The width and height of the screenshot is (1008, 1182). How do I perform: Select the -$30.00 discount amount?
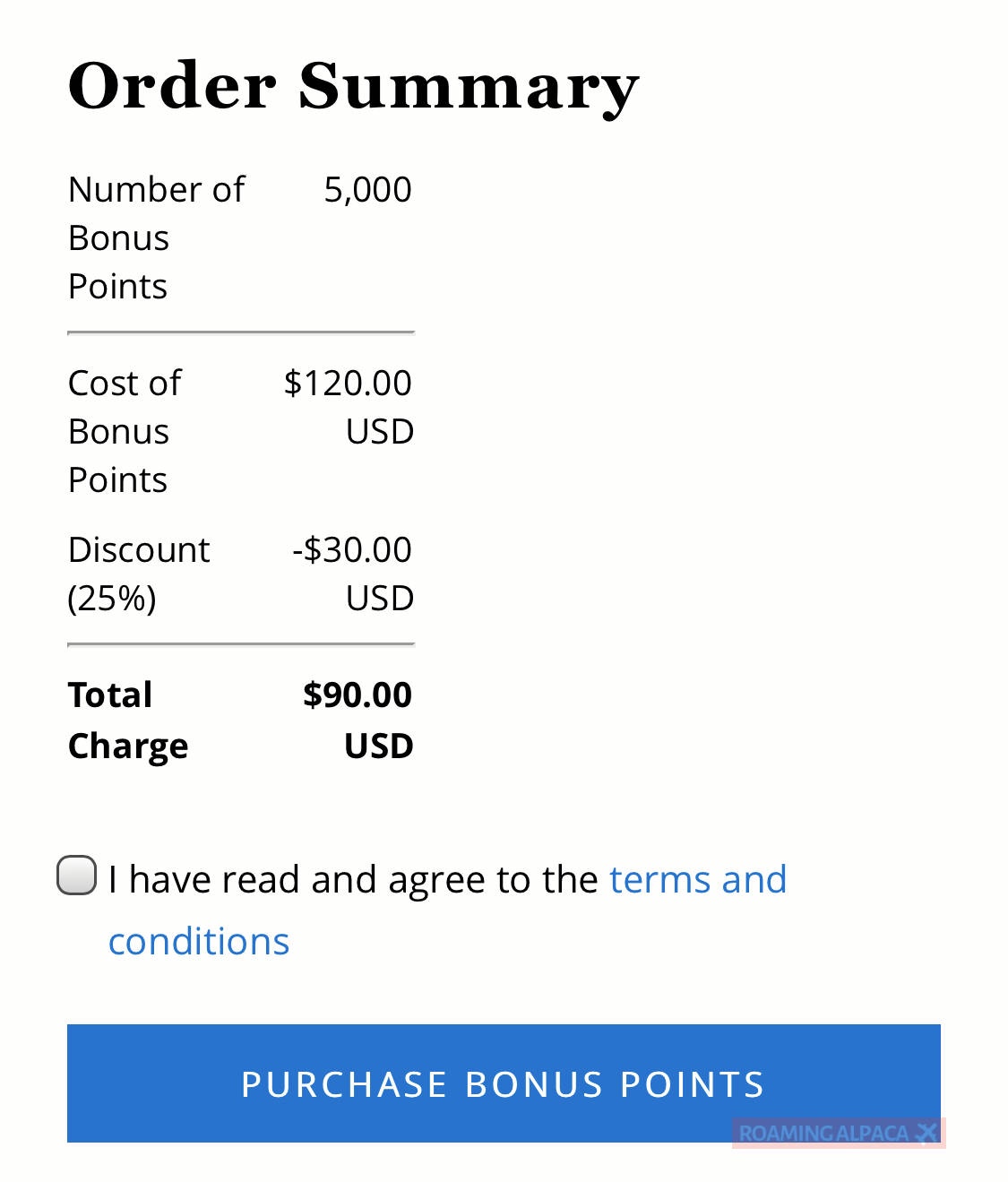tap(352, 550)
